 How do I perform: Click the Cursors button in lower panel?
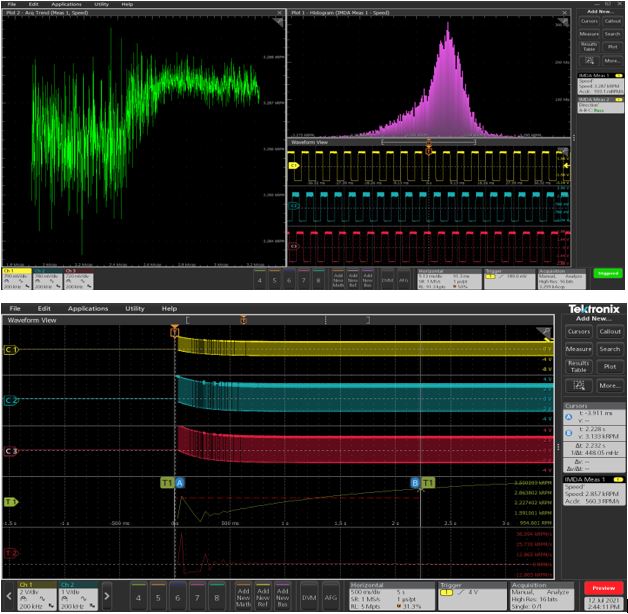pos(579,331)
